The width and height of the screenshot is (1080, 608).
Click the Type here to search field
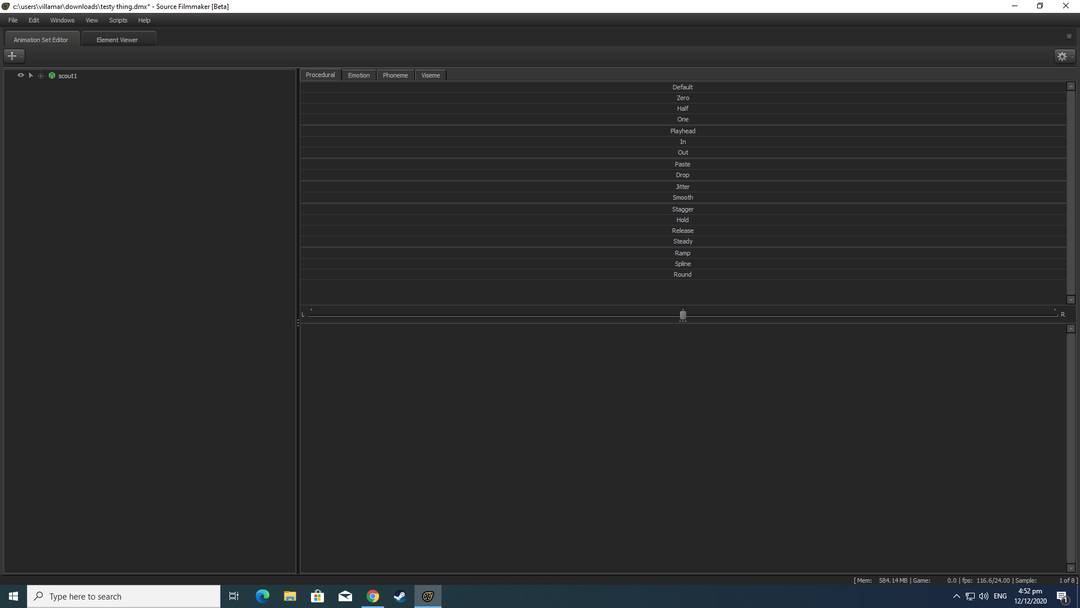coord(120,596)
